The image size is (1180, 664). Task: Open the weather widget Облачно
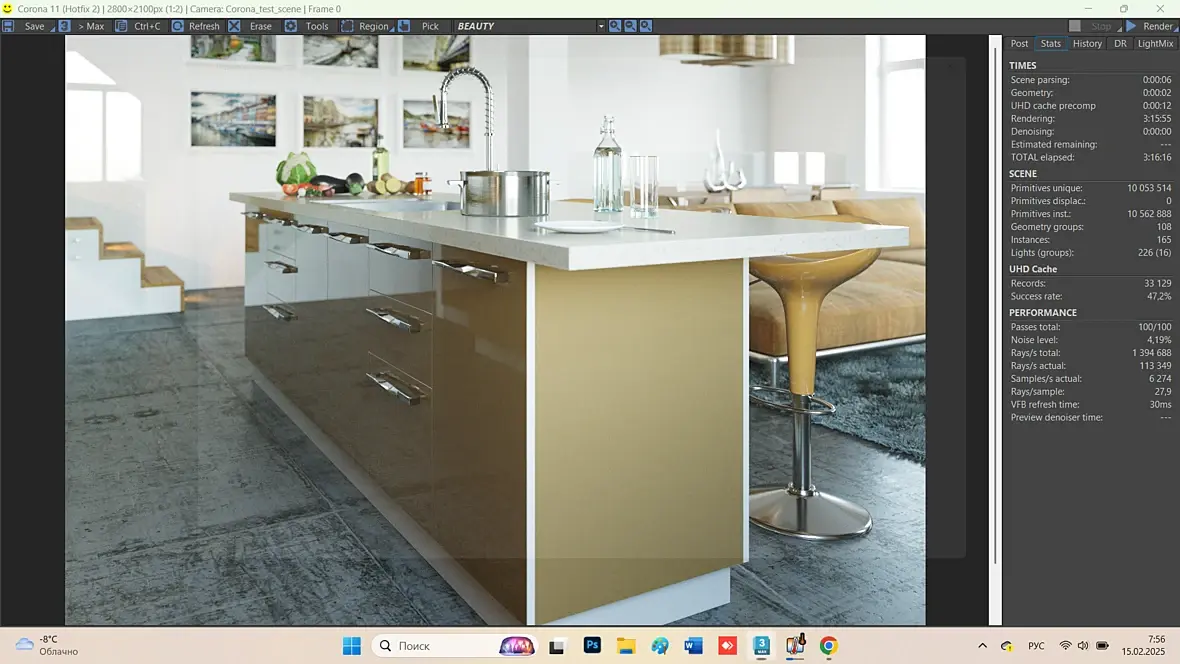tap(47, 645)
